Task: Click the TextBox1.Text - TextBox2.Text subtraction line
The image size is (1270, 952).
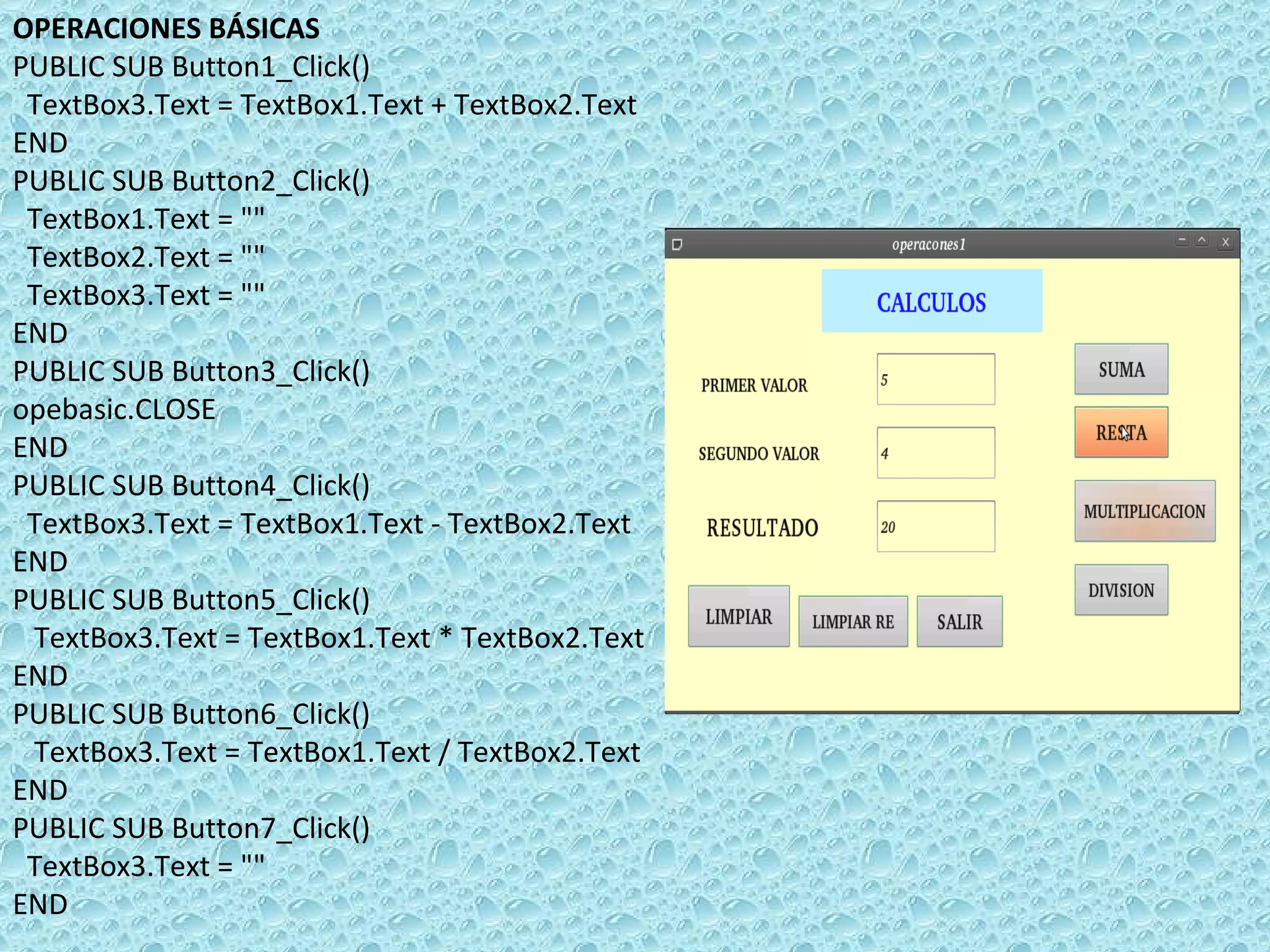Action: [329, 524]
